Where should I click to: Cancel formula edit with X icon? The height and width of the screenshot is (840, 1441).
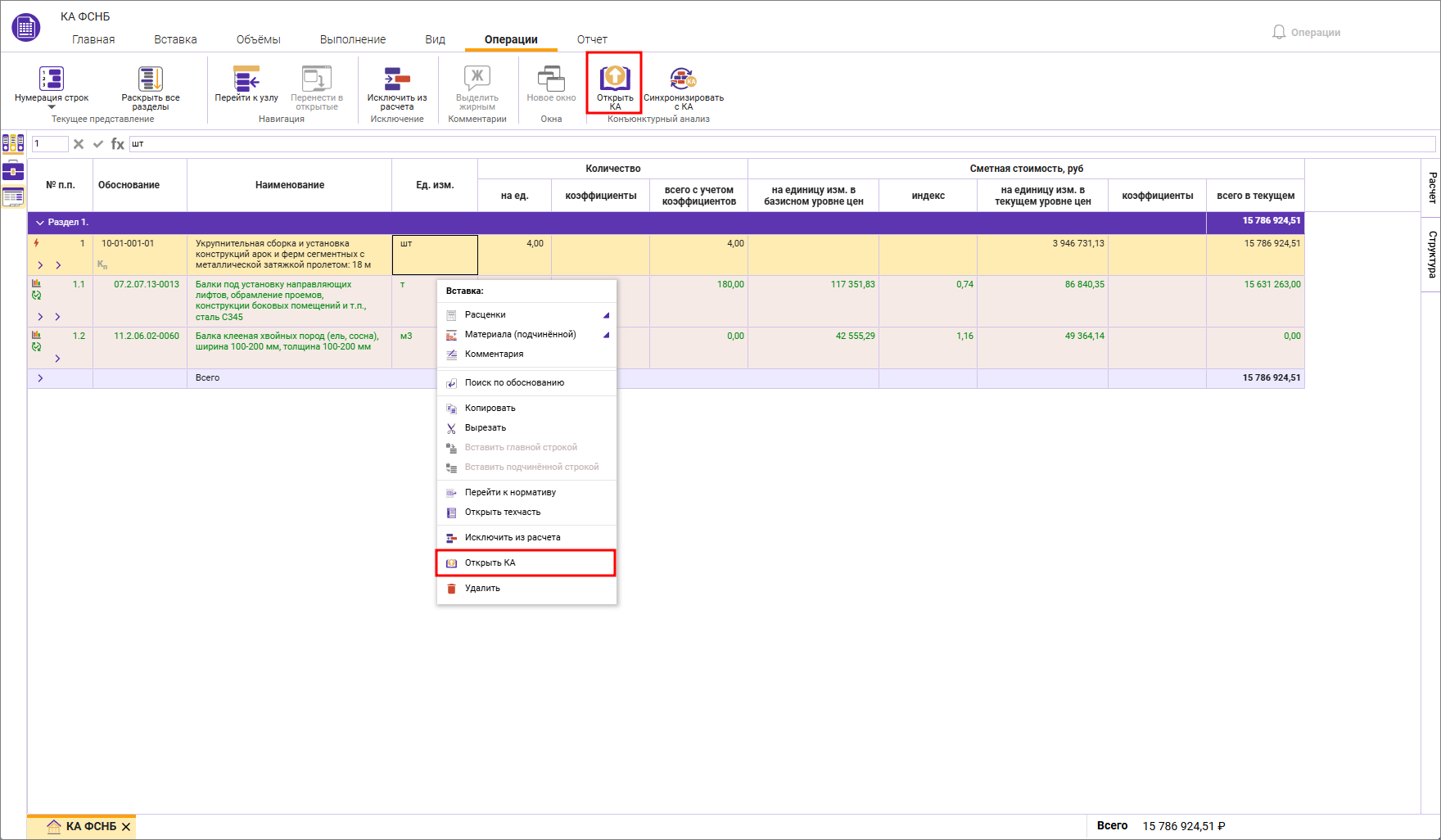(79, 144)
